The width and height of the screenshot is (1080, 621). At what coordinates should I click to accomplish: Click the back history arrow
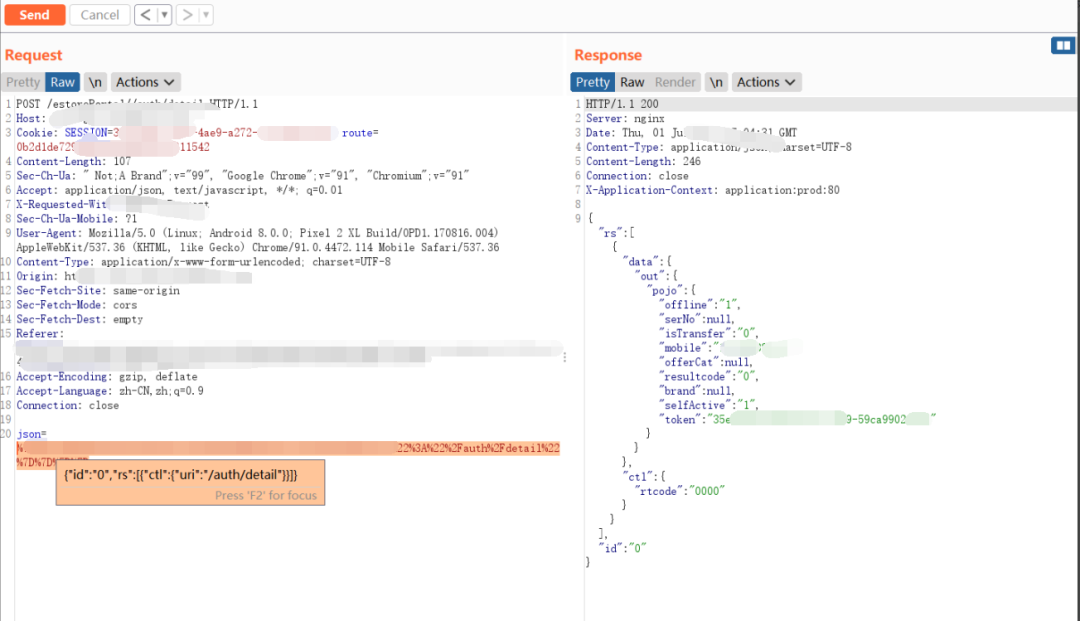point(146,15)
